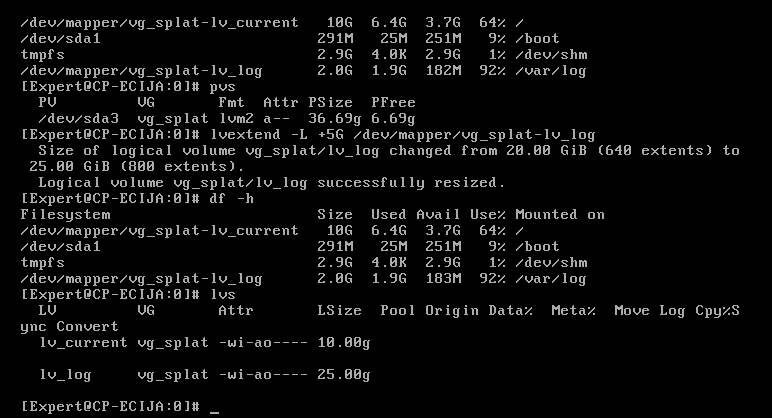Click the 'successfully resized' message line
Viewport: 772px width, 418px height.
point(272,183)
